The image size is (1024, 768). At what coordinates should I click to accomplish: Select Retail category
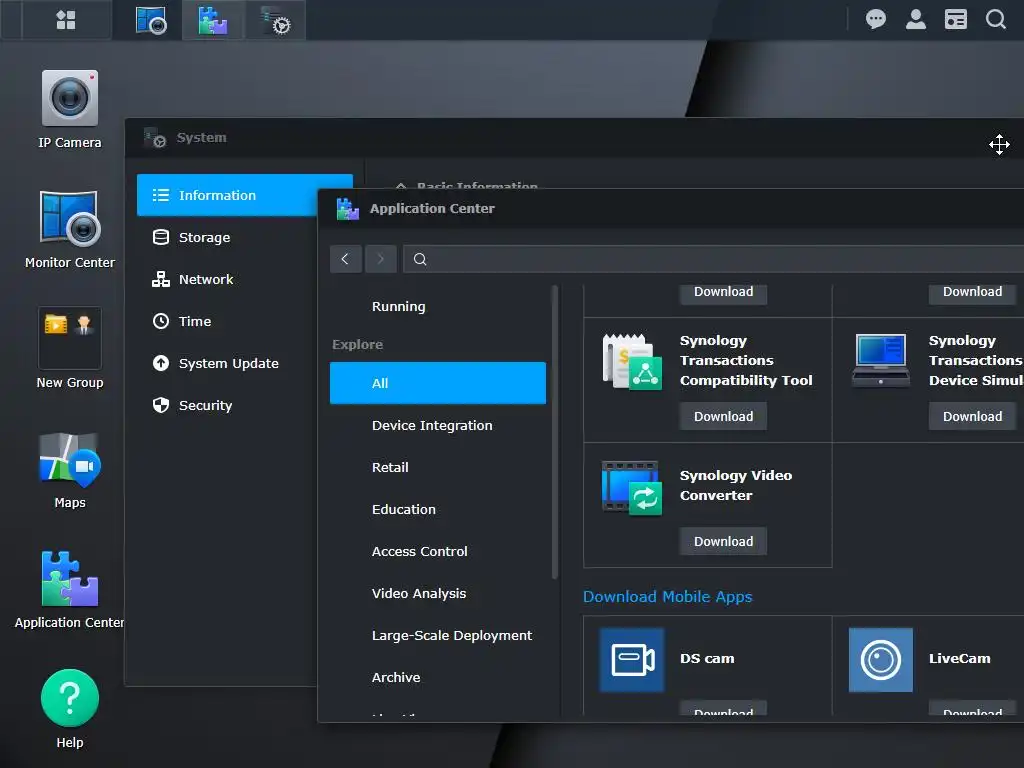[438, 468]
